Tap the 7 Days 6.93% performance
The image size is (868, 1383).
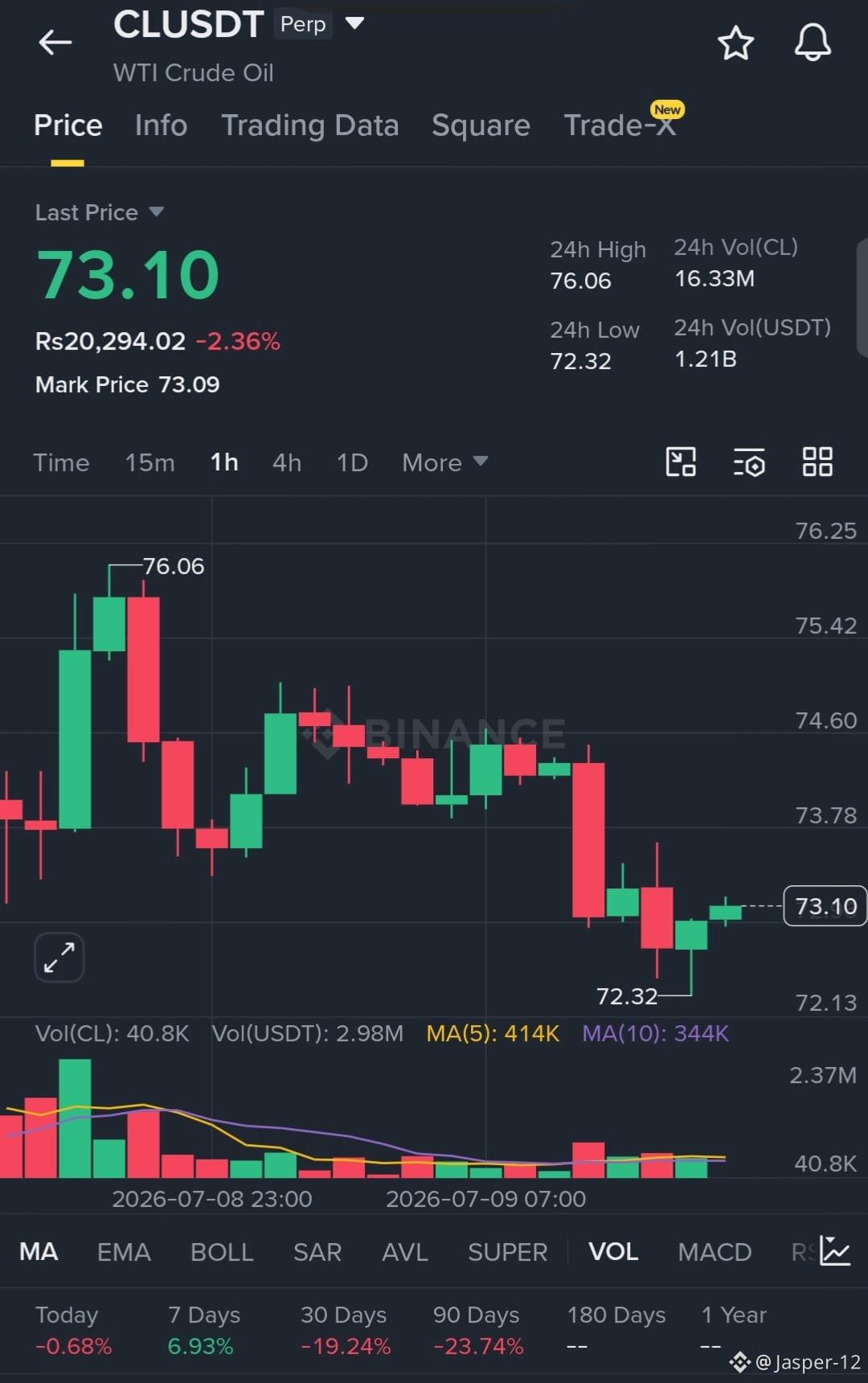[x=204, y=1330]
